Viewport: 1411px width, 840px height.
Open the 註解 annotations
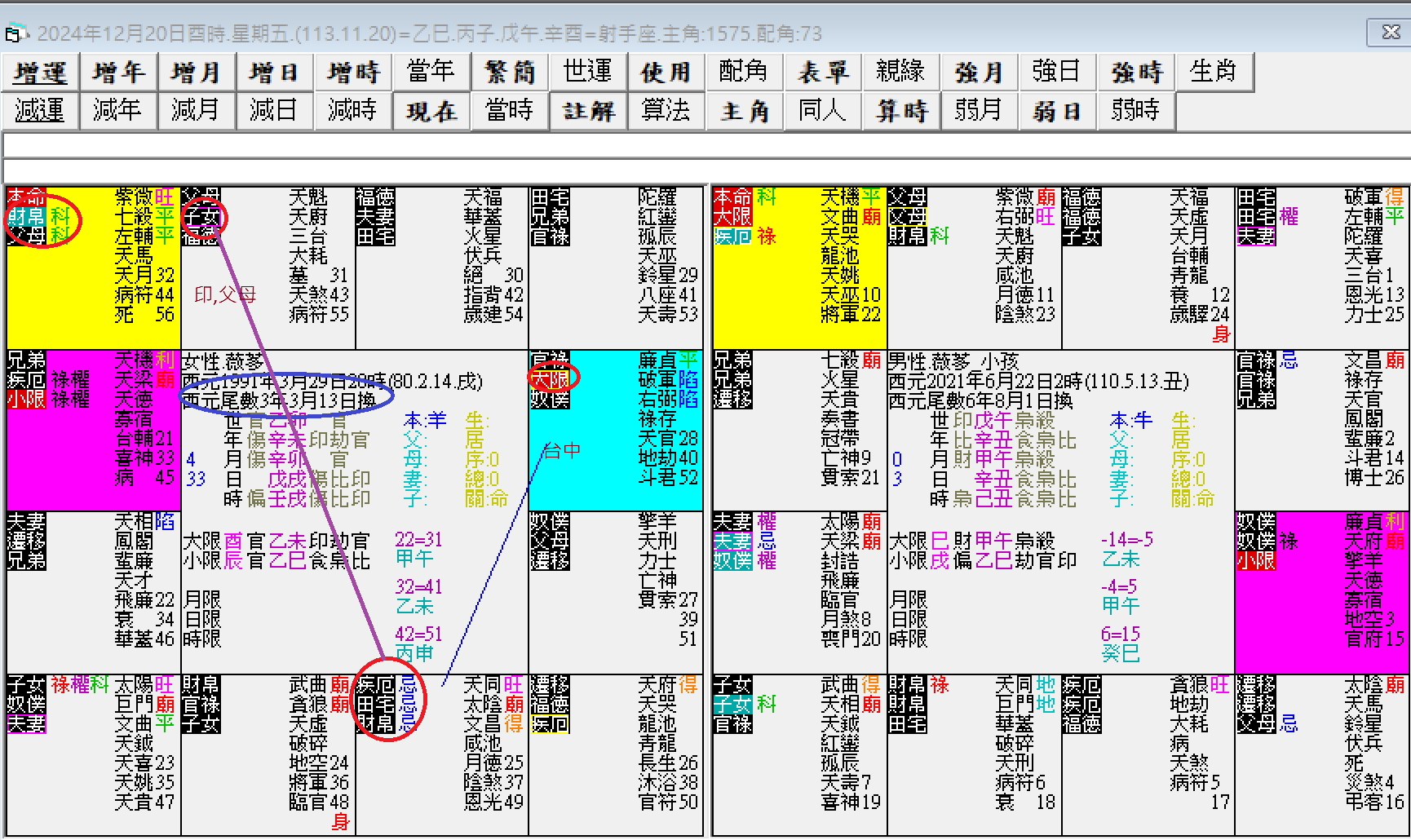(587, 111)
